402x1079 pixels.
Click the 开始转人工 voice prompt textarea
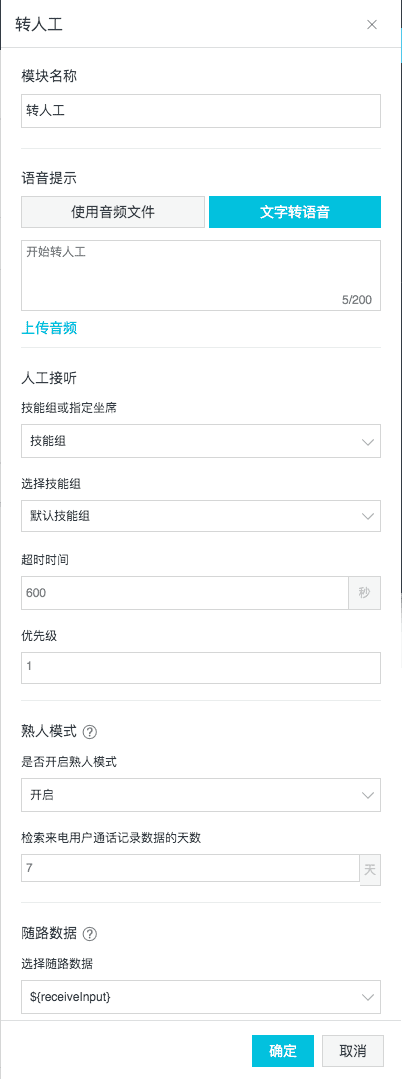pos(201,275)
